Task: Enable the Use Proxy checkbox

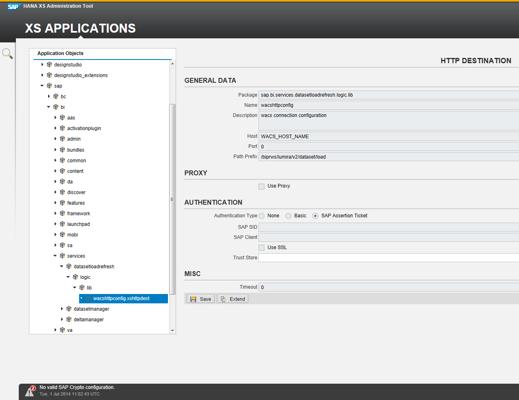Action: tap(262, 186)
